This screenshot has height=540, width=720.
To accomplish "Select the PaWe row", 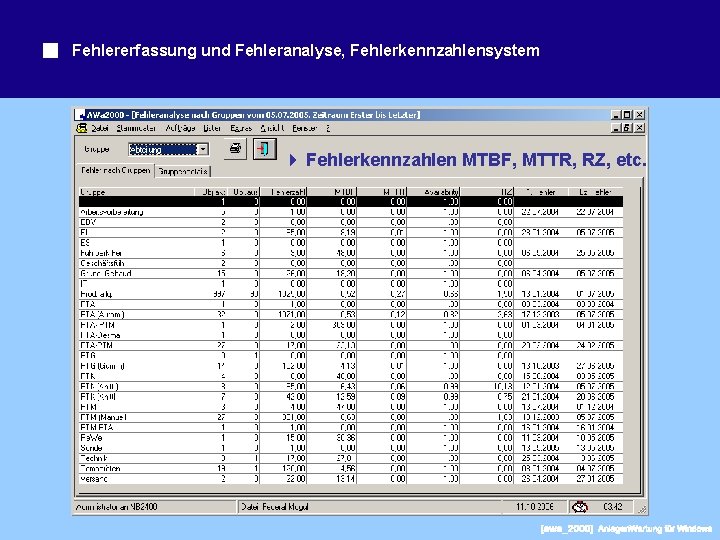I will (x=351, y=438).
